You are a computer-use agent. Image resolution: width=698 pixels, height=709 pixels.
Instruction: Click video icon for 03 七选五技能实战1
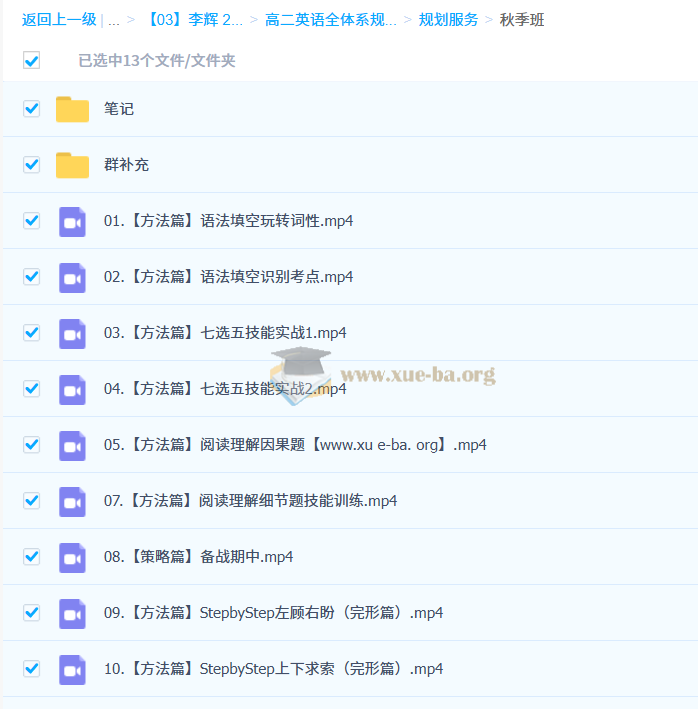(x=72, y=333)
